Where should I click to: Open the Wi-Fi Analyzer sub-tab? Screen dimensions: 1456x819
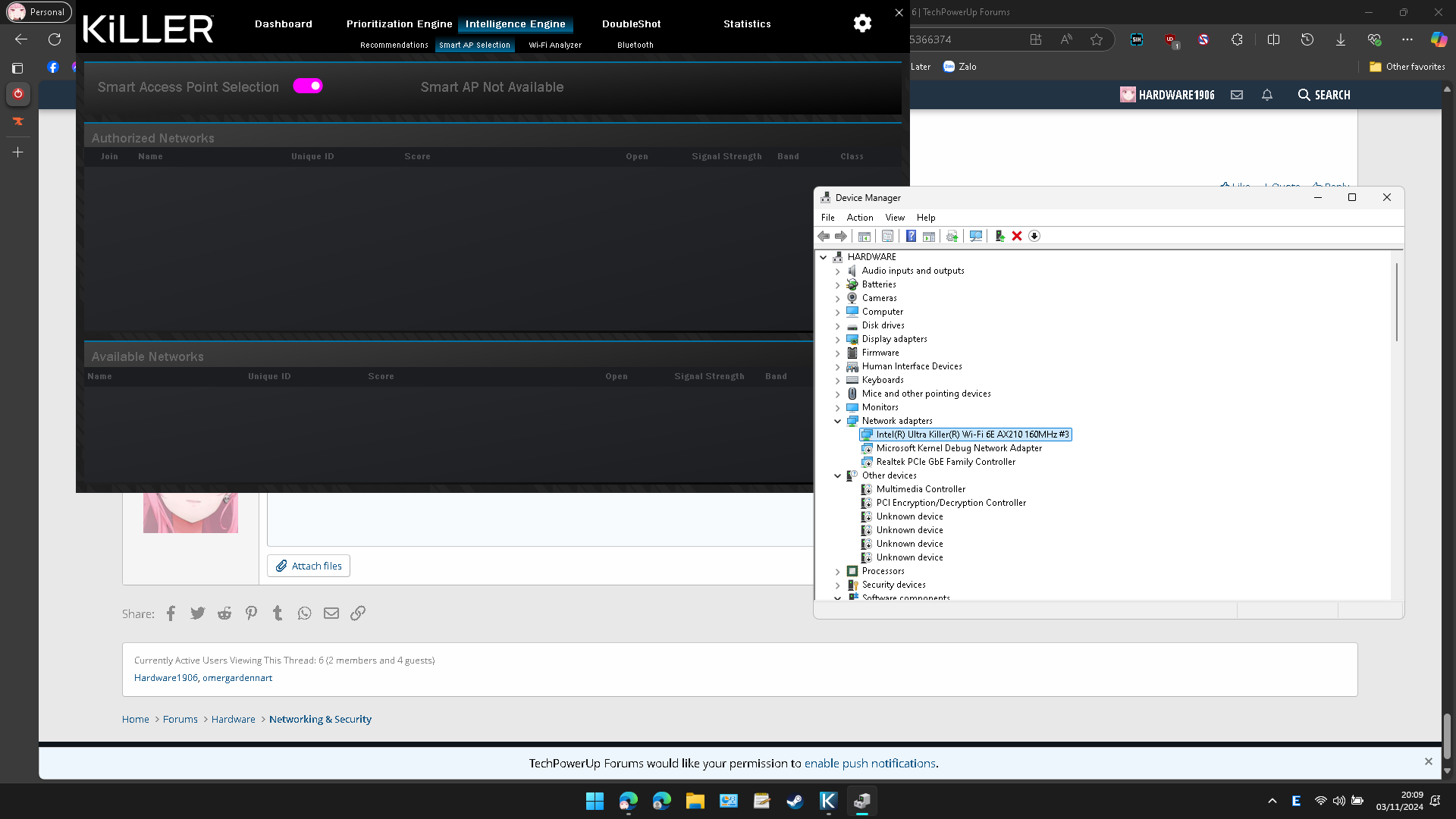pos(555,45)
